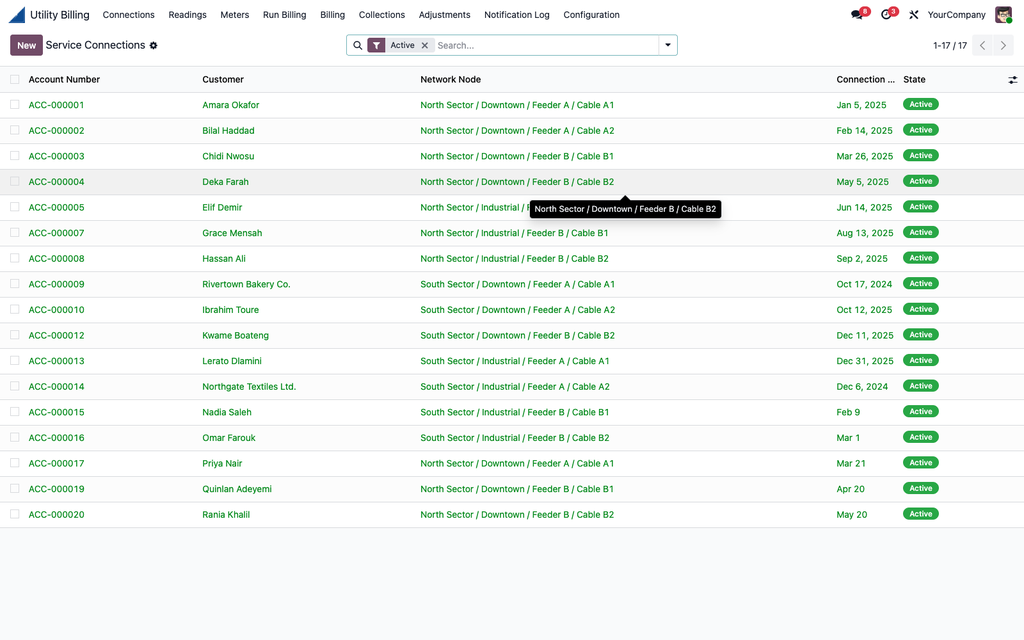
Task: Click Bilal Haddad's network node cell
Action: click(517, 131)
